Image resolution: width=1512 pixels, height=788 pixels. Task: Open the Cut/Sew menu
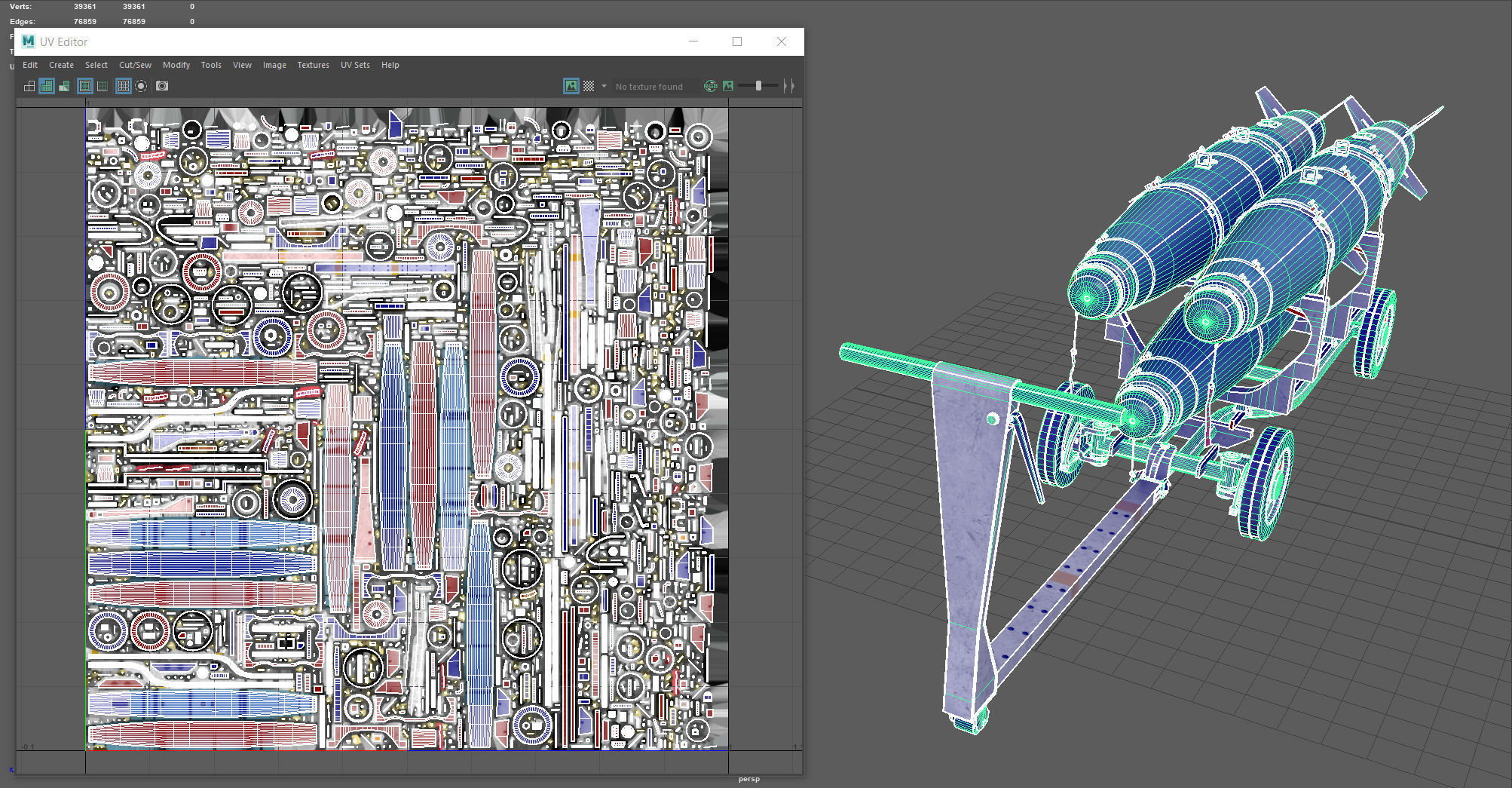[136, 65]
